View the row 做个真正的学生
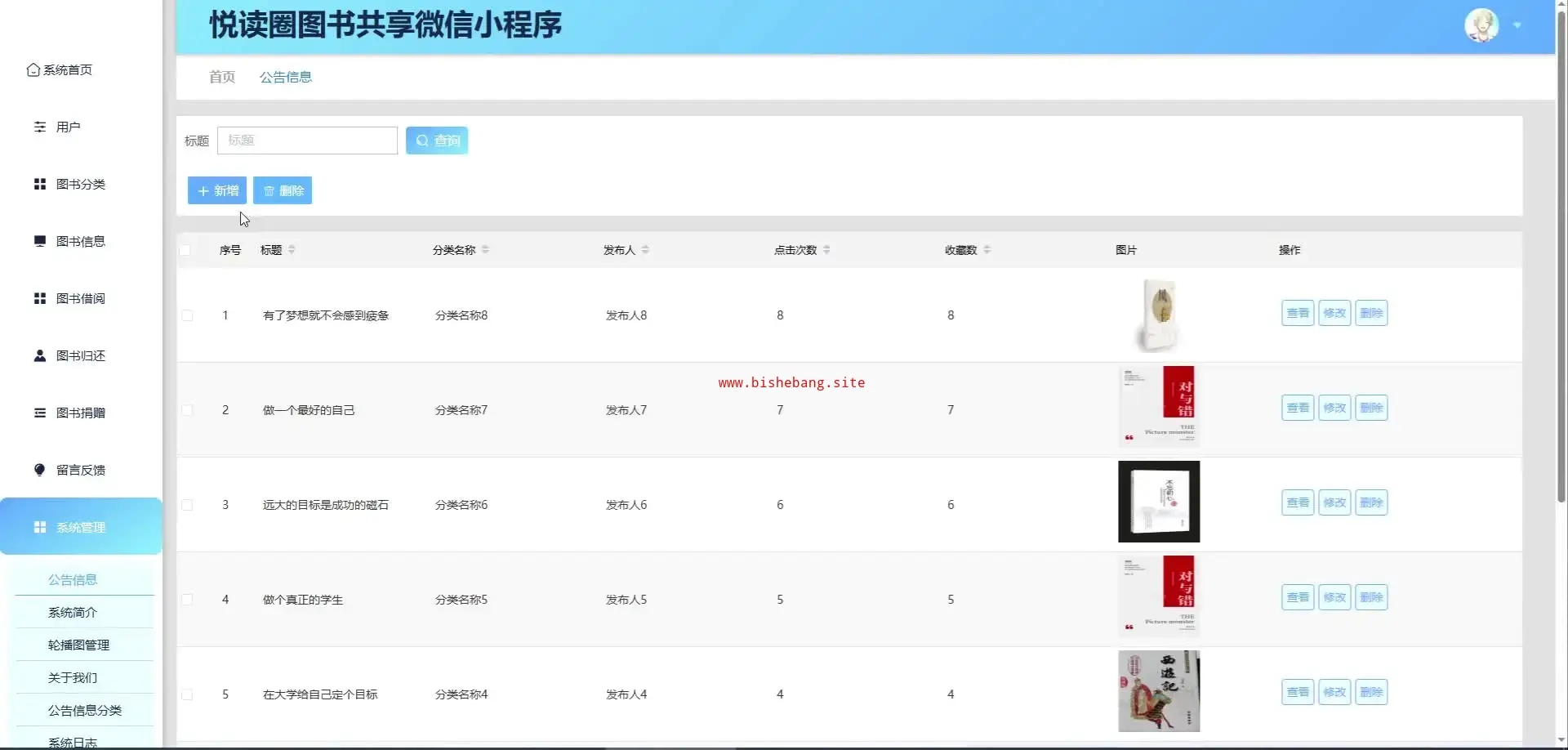 tap(1298, 597)
